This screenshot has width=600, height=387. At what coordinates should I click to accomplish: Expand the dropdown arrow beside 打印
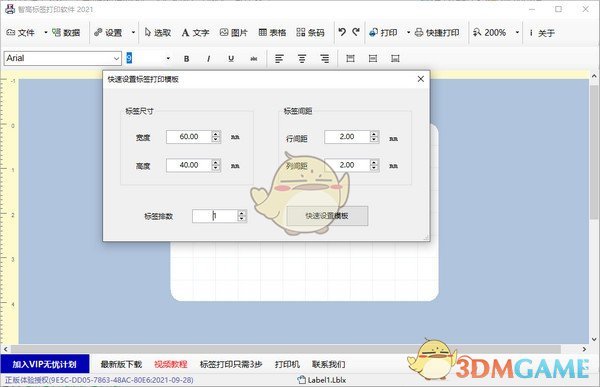[408, 33]
